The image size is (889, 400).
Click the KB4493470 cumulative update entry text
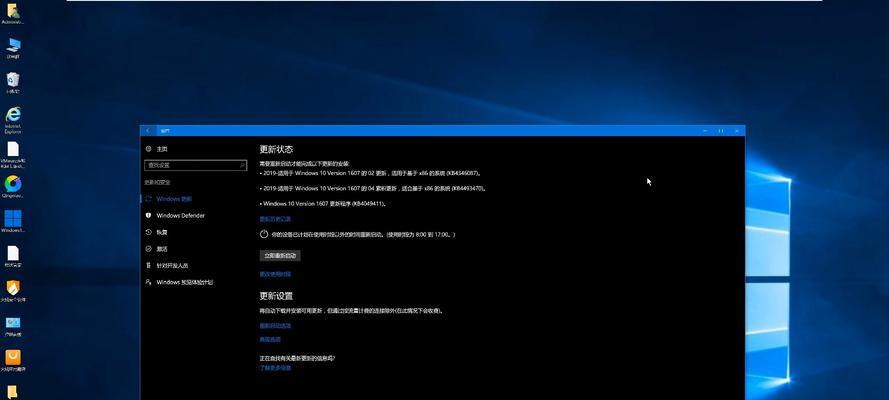tap(373, 188)
